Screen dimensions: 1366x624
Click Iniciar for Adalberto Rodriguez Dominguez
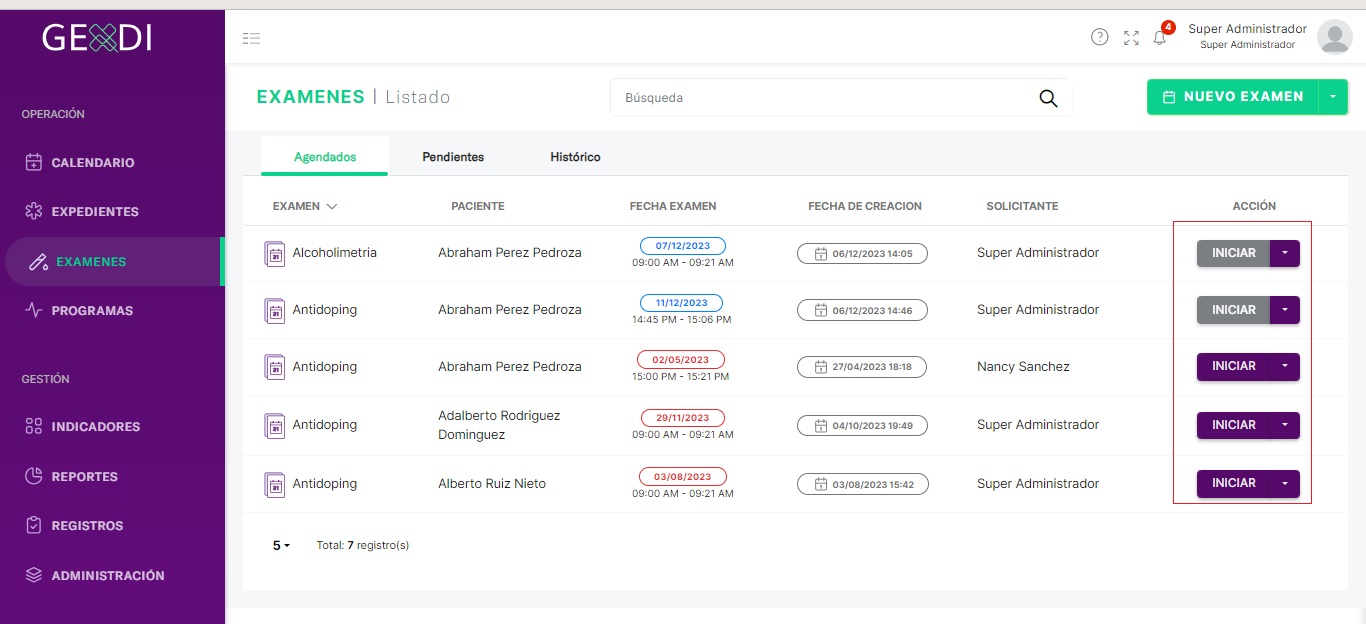1233,425
